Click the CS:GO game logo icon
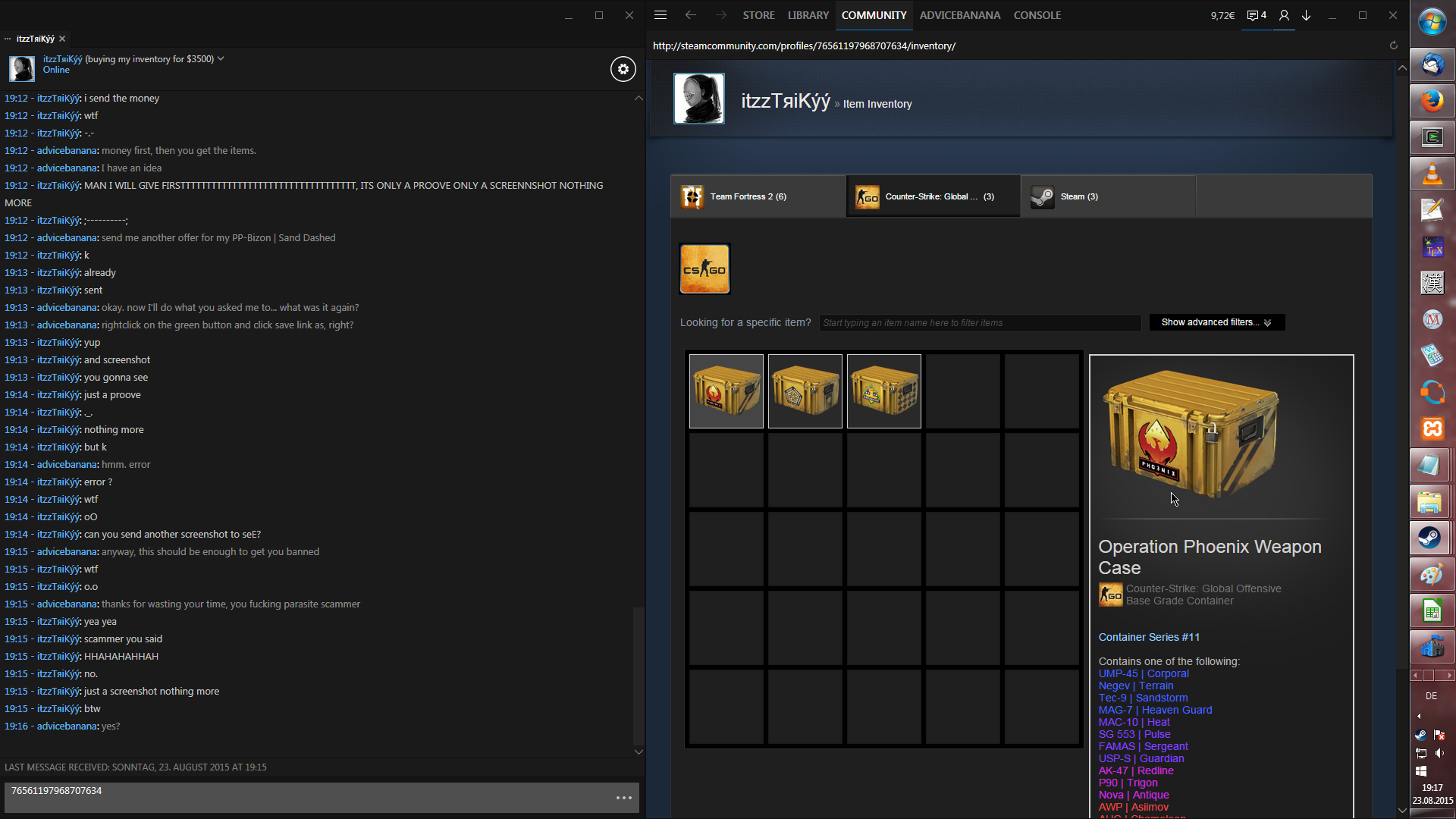The height and width of the screenshot is (819, 1456). (704, 268)
